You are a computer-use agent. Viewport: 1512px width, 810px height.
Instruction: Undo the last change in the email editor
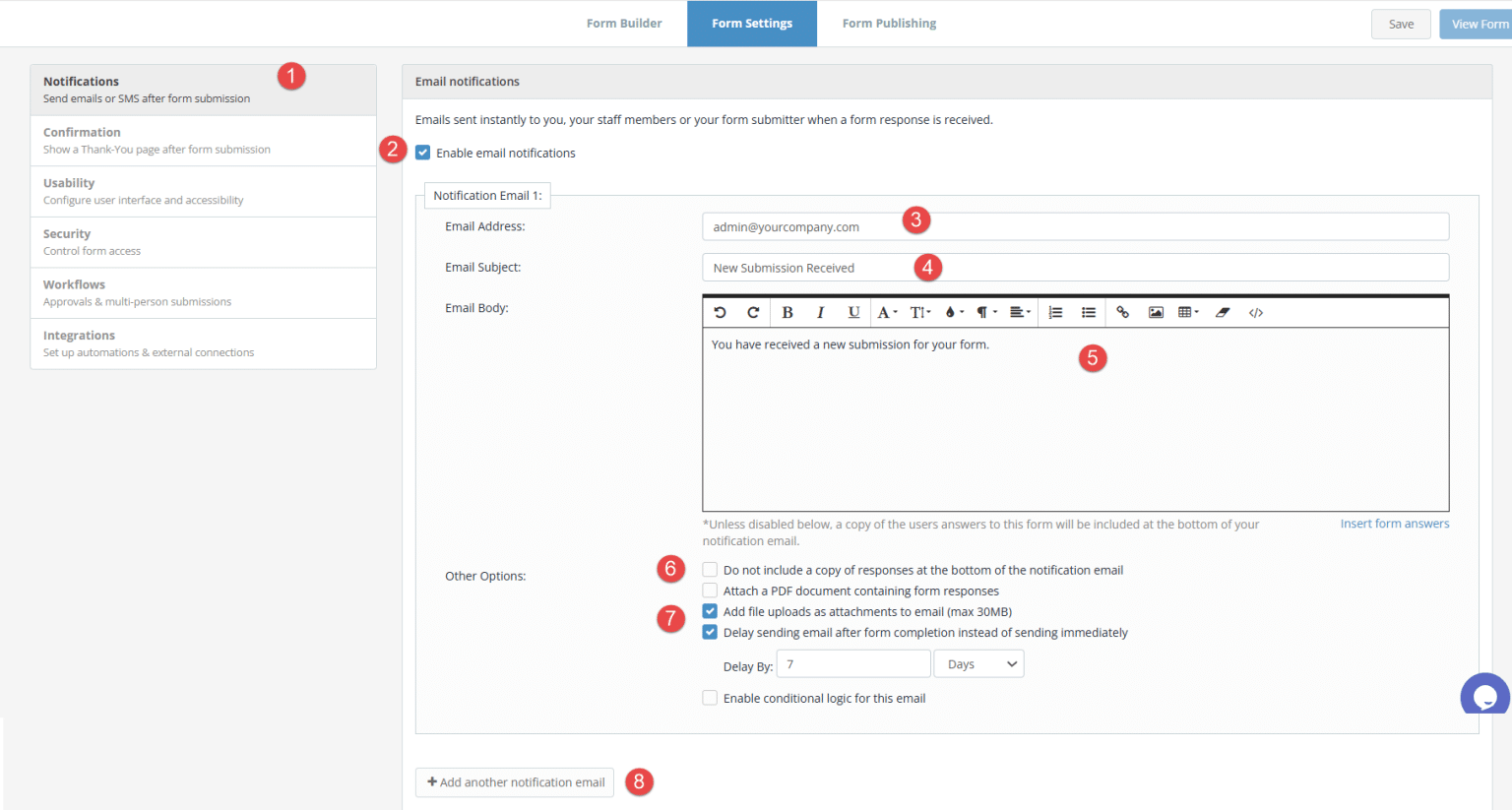click(x=722, y=312)
